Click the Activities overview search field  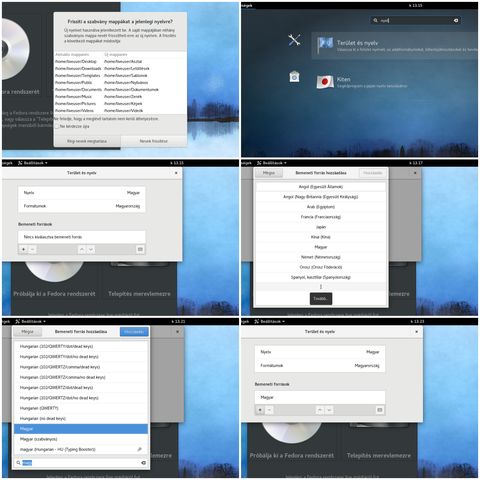point(416,20)
